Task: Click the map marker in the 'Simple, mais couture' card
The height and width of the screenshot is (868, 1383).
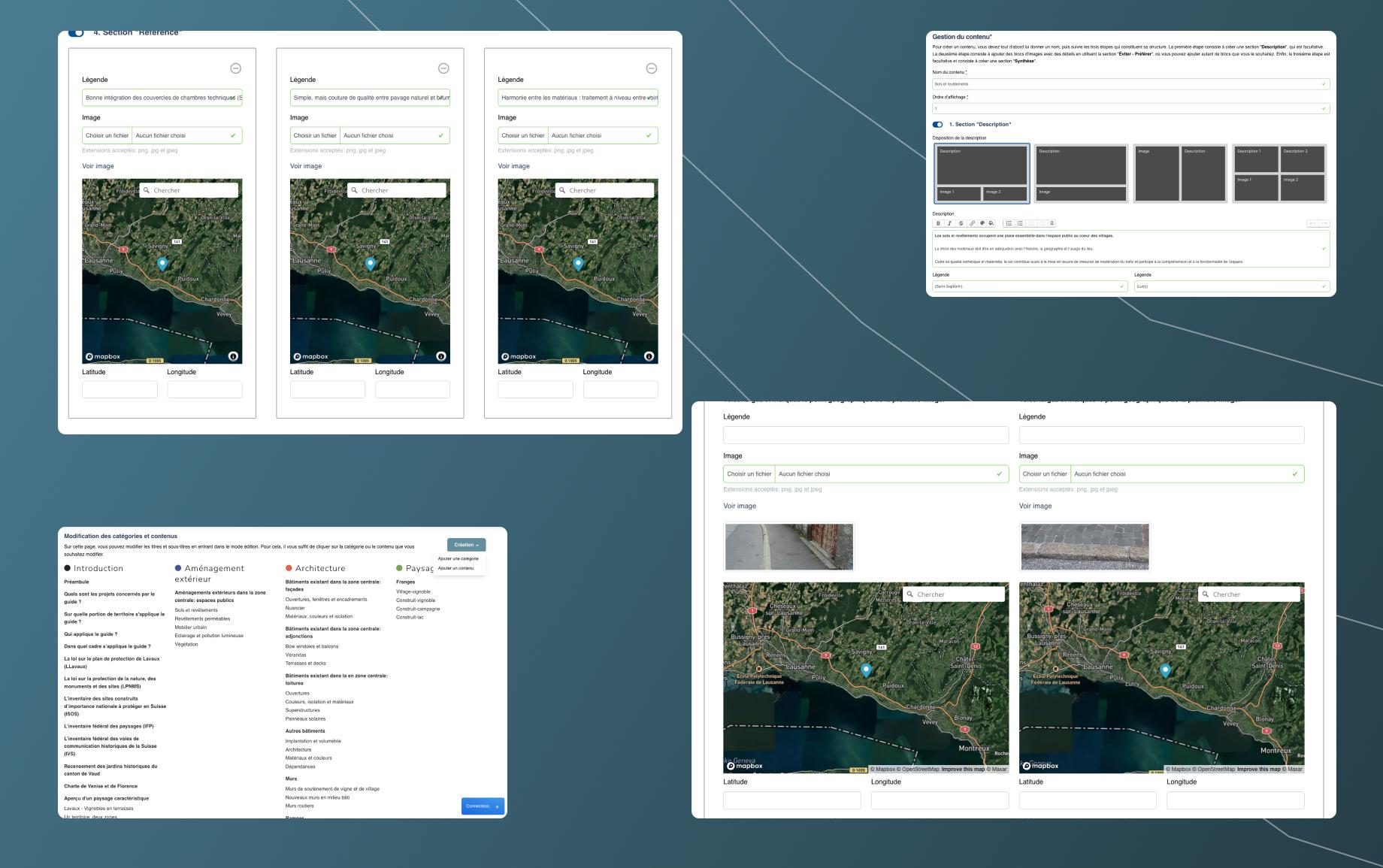Action: click(370, 263)
